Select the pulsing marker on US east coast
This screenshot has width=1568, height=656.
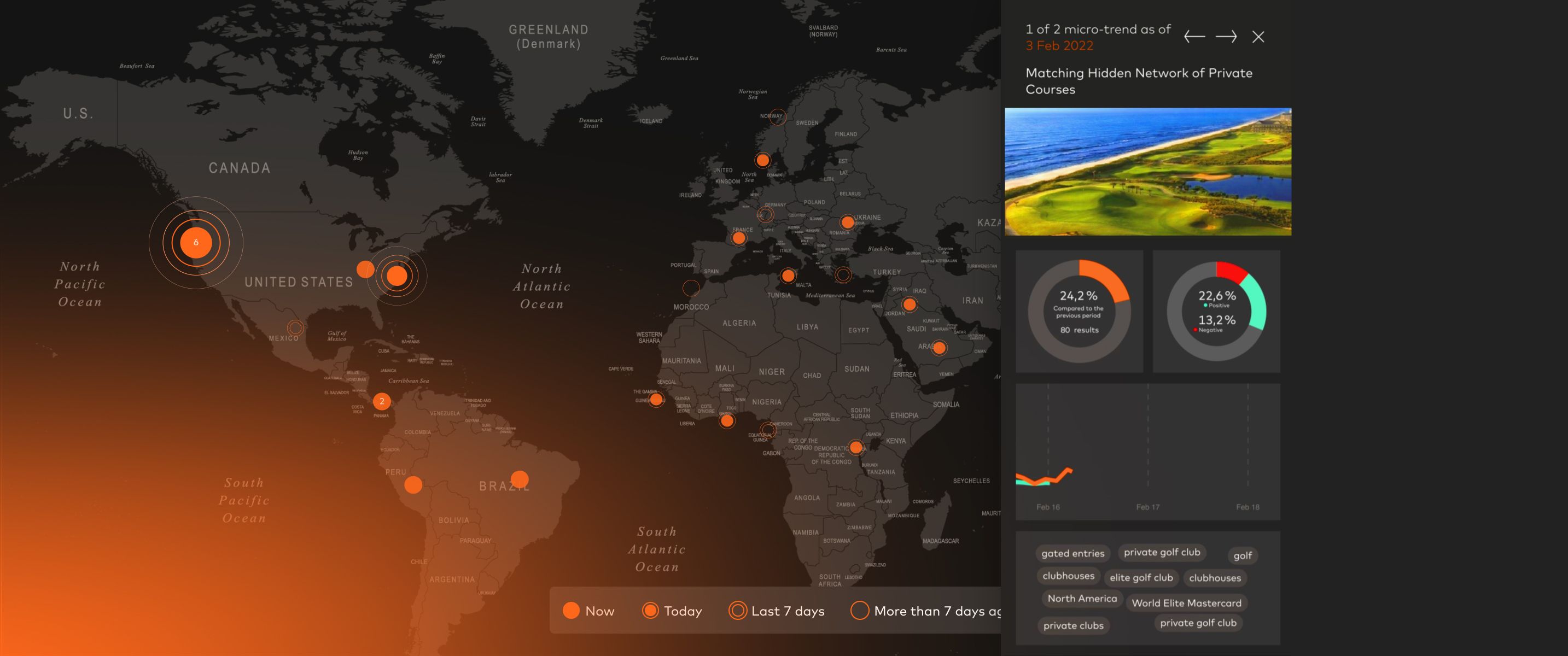(397, 276)
